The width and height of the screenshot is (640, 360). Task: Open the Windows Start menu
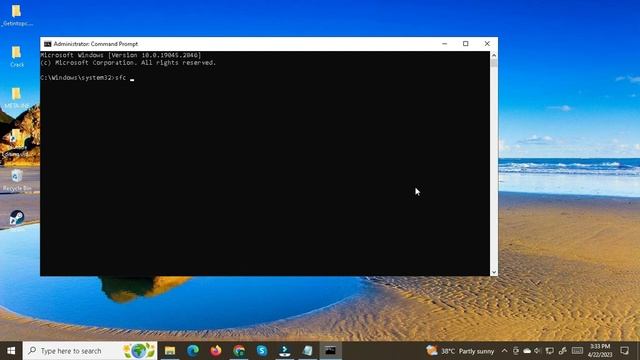11,351
